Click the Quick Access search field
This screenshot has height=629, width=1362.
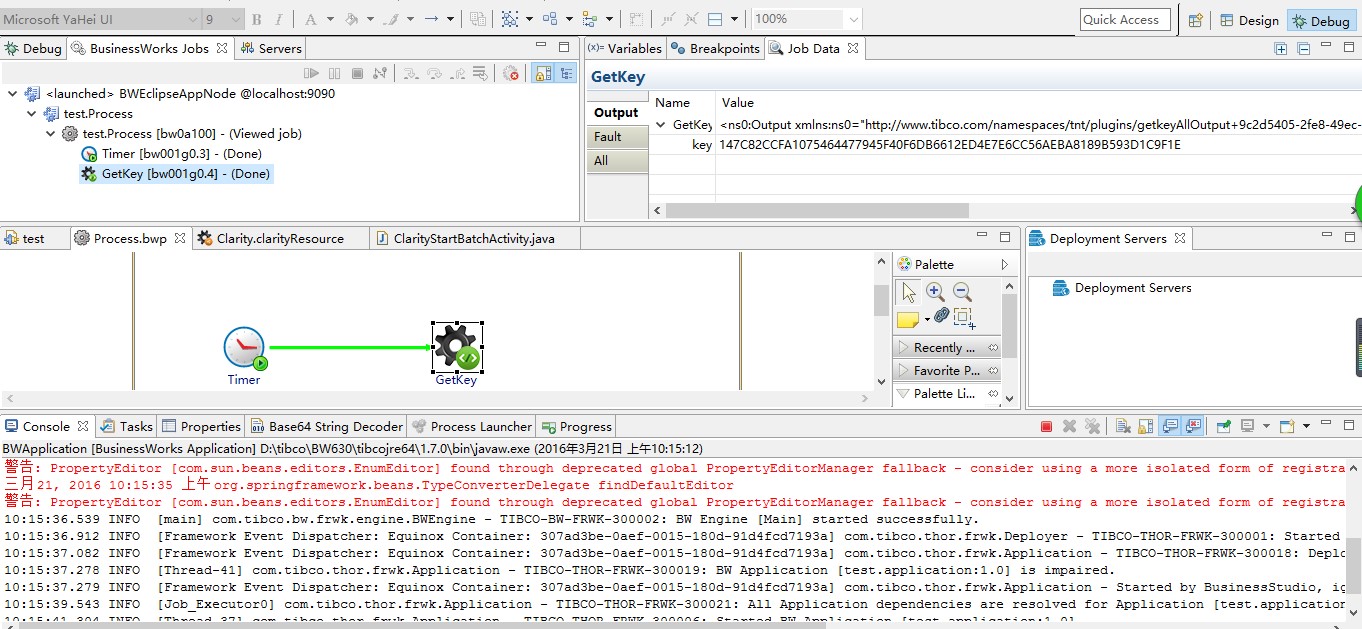[1124, 20]
